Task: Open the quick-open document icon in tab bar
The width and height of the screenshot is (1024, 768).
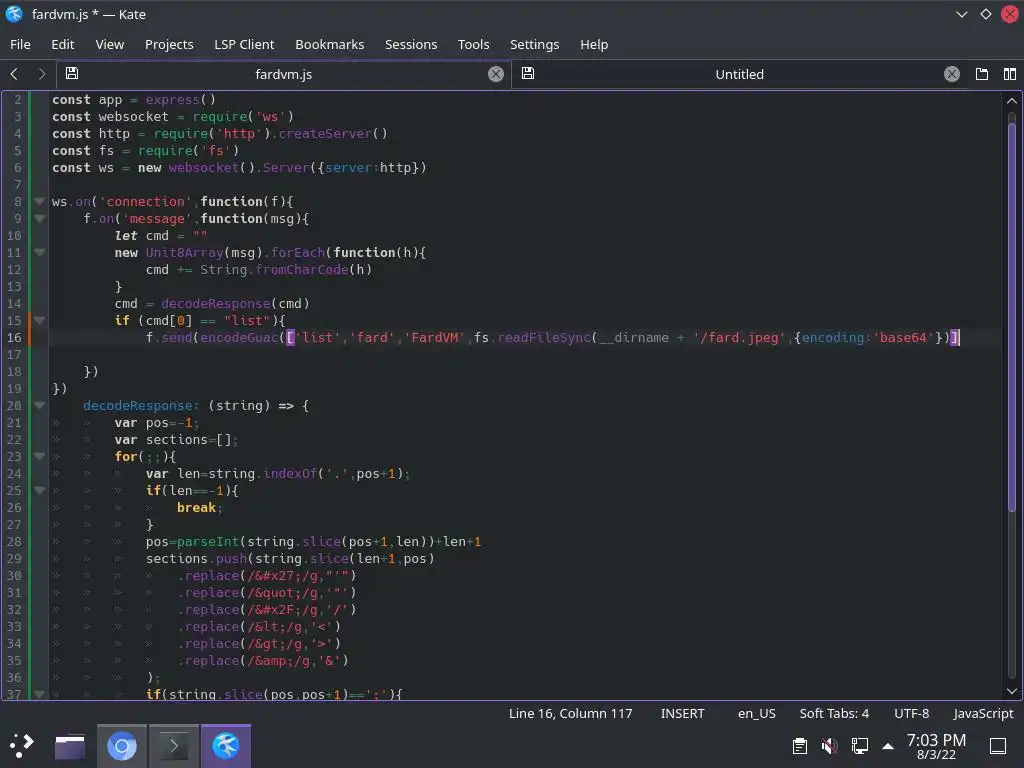Action: coord(982,74)
